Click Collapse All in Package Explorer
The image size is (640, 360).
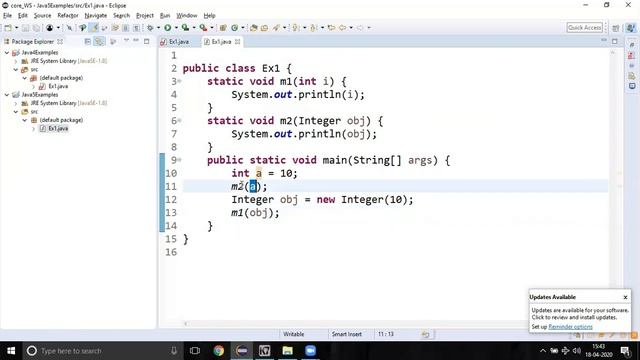point(87,41)
